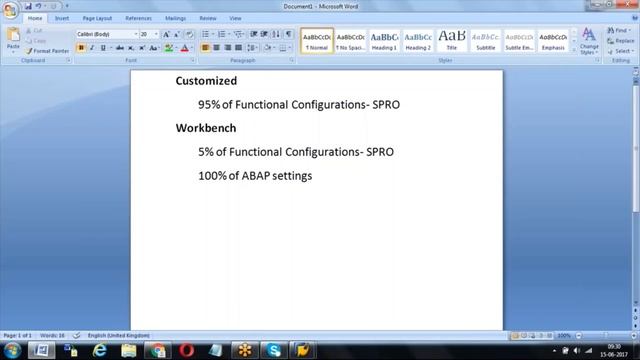Grow the font size

166,35
